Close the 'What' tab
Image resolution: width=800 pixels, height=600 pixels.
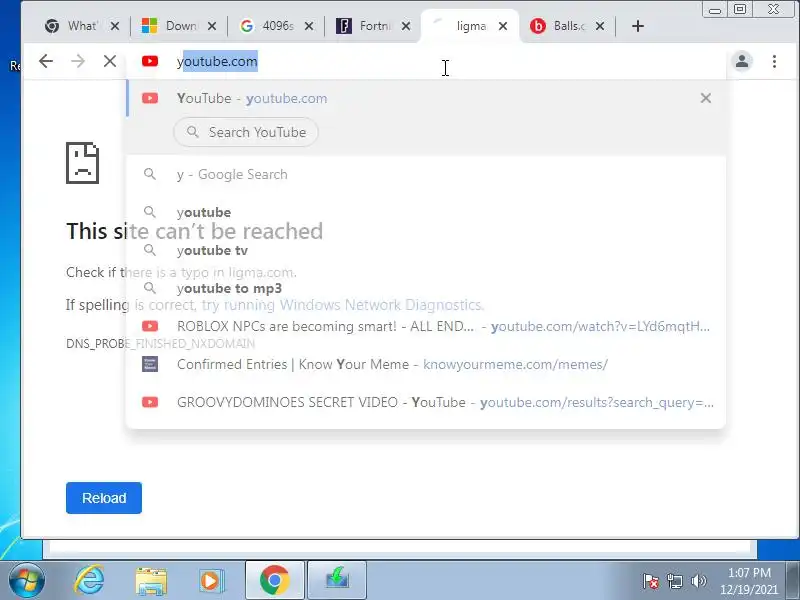(x=115, y=26)
